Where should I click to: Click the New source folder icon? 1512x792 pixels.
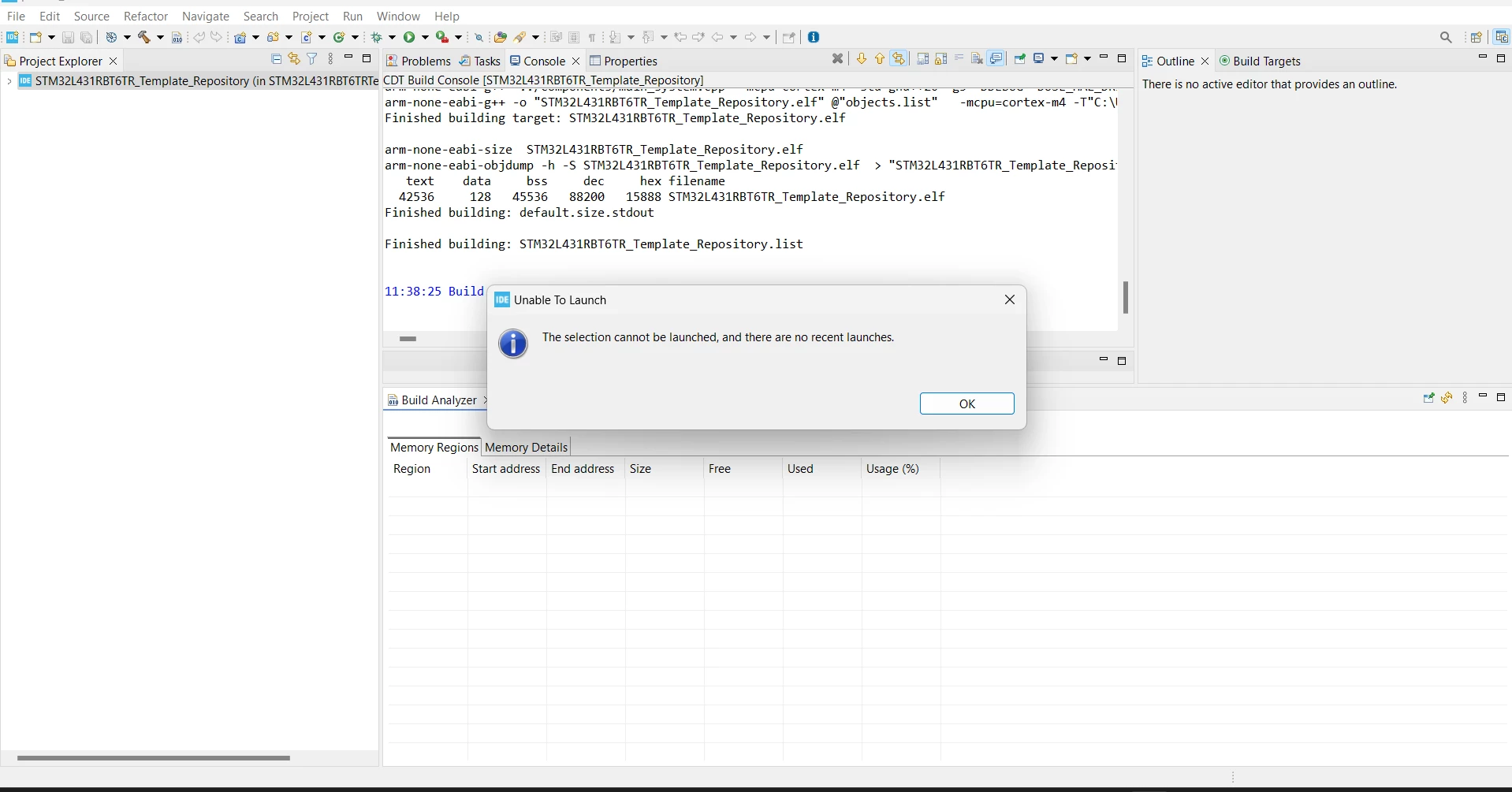point(273,37)
